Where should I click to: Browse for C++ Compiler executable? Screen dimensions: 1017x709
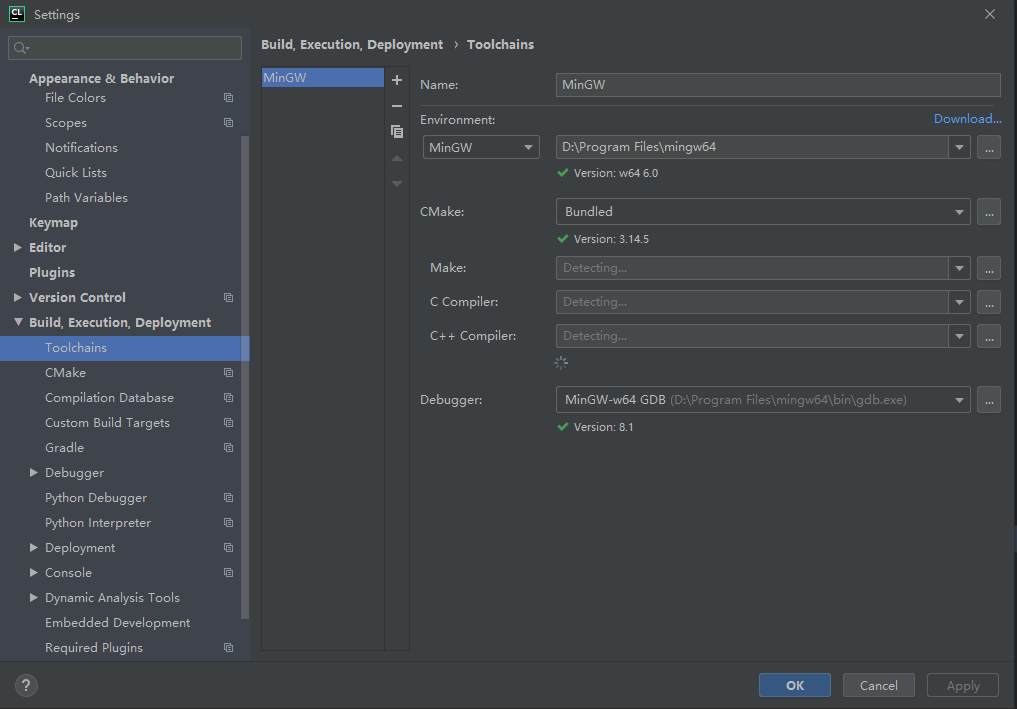[988, 336]
